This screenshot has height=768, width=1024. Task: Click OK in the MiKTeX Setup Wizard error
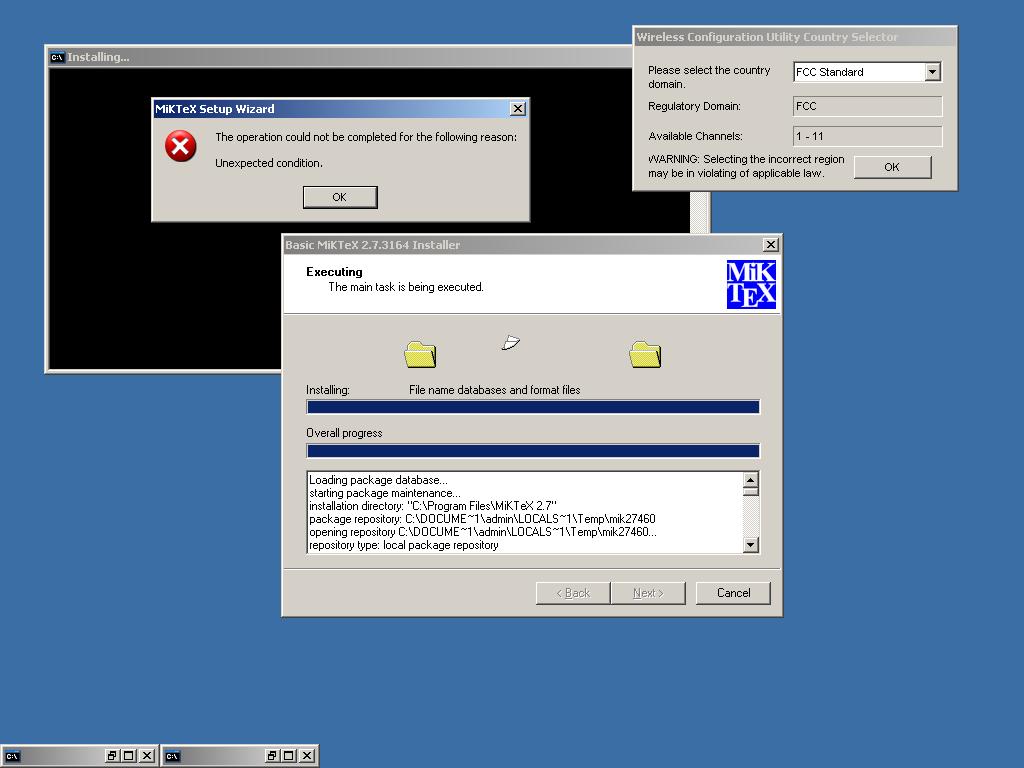tap(340, 197)
